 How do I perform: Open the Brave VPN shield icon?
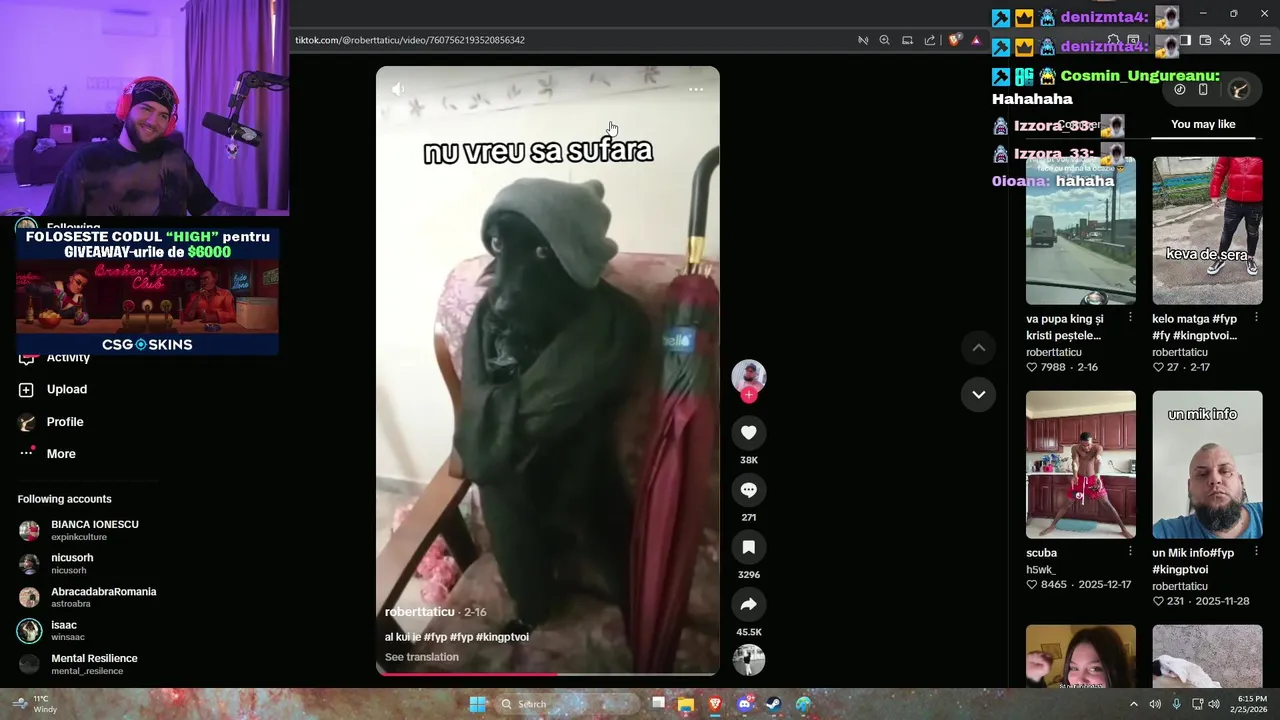pos(1245,40)
